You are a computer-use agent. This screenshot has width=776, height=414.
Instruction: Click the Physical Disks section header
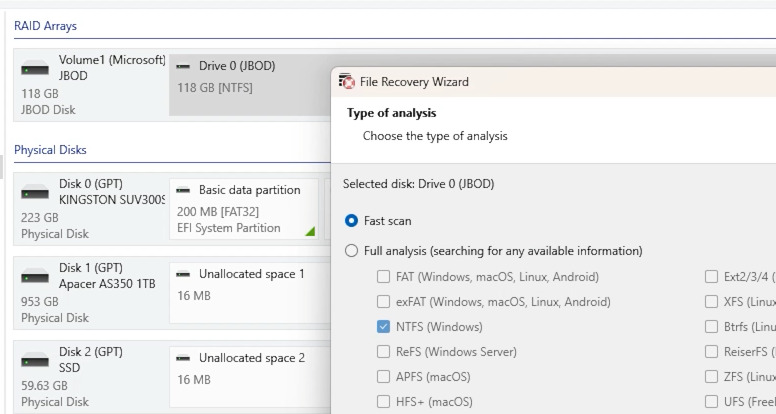50,150
